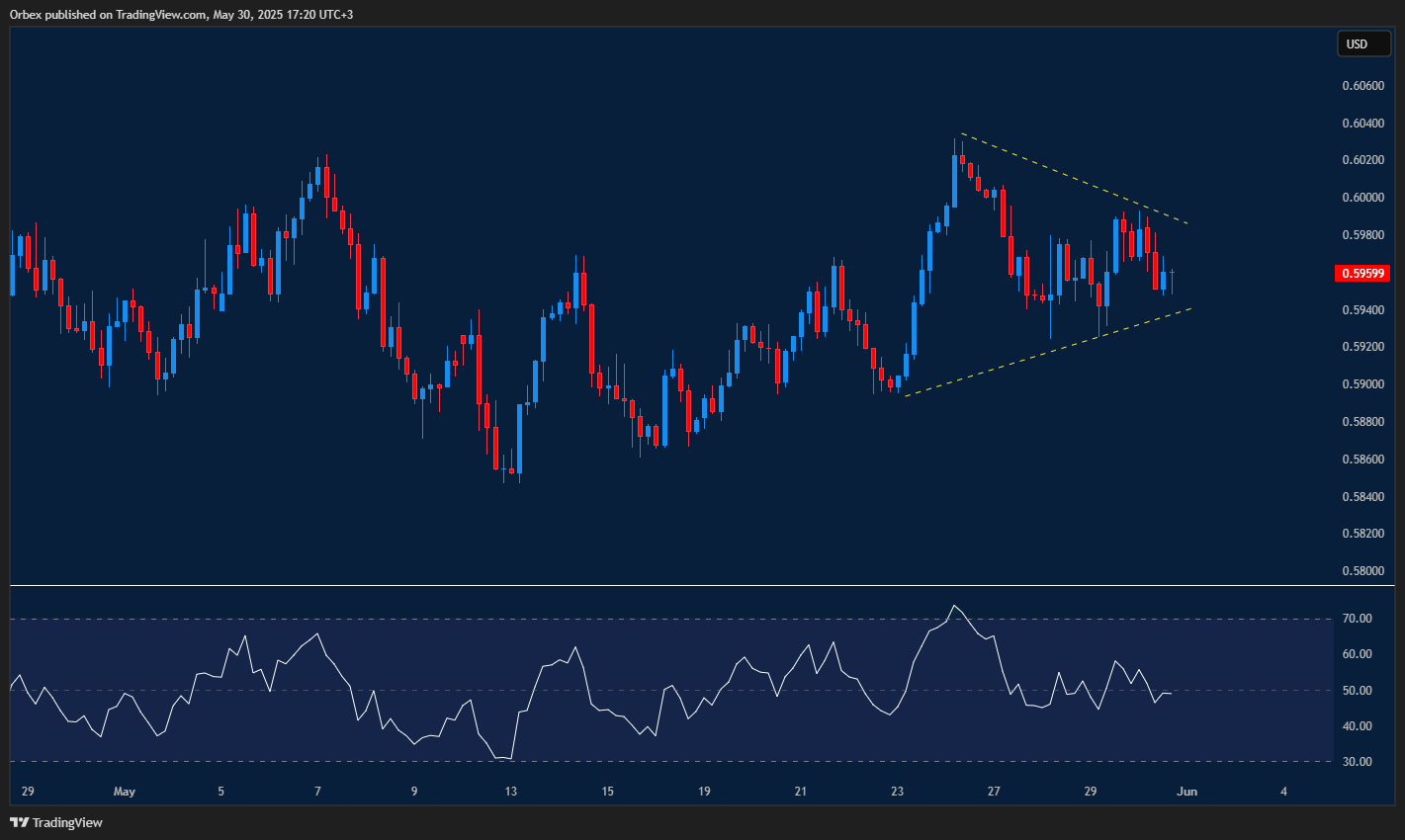
Task: Click the red current price label 0.59599
Action: [x=1363, y=274]
